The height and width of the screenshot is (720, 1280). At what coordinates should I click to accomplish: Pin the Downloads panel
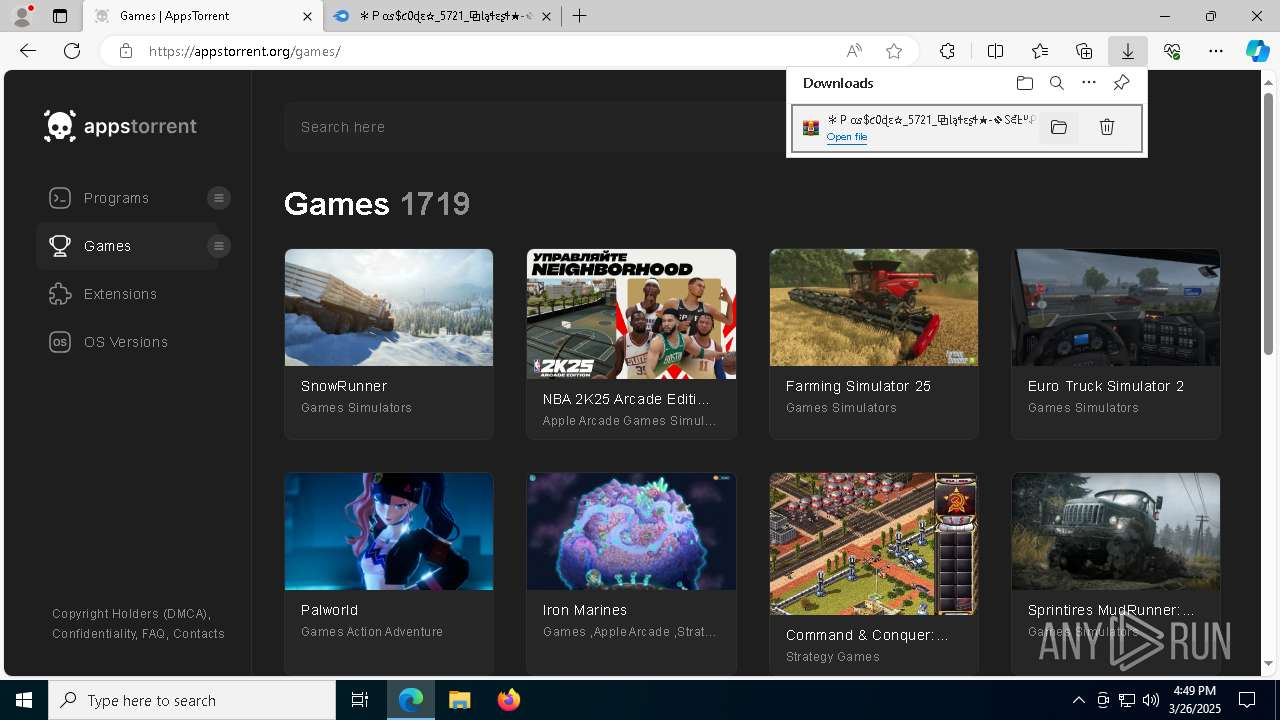[1122, 83]
